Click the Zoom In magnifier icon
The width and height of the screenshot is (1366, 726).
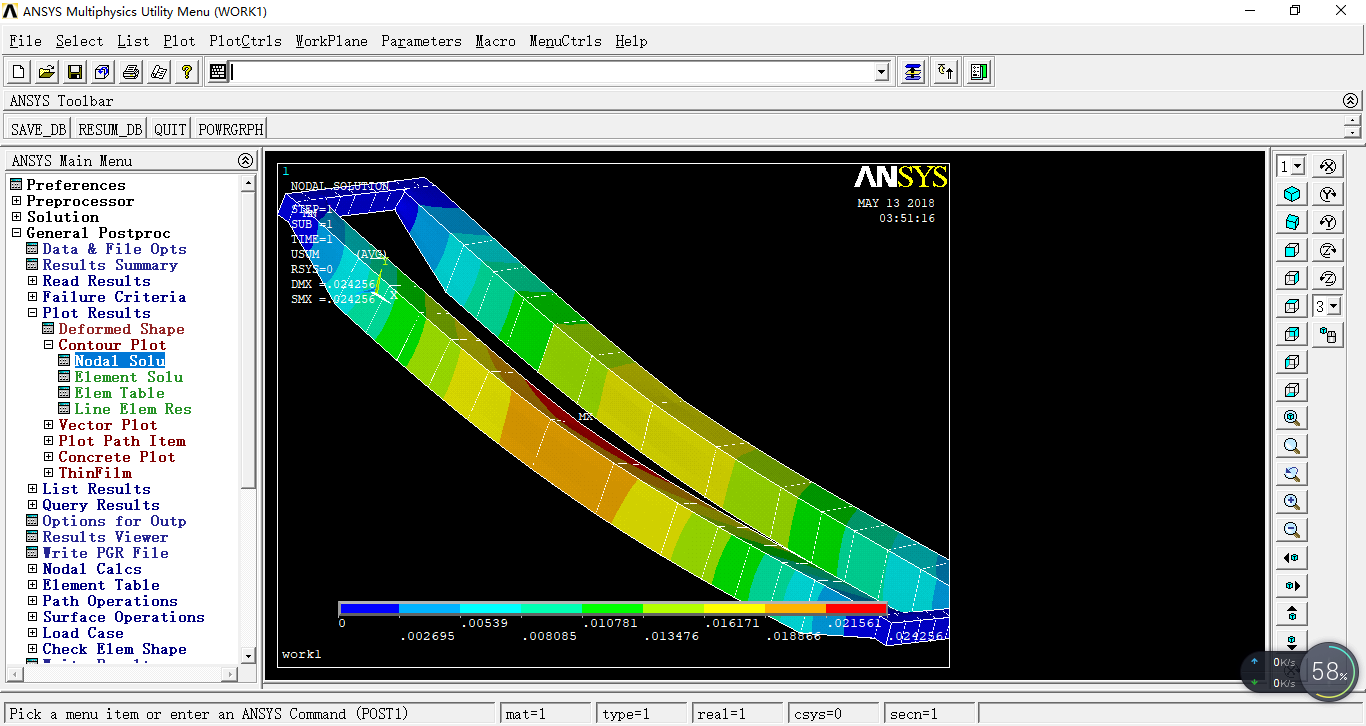pos(1292,502)
